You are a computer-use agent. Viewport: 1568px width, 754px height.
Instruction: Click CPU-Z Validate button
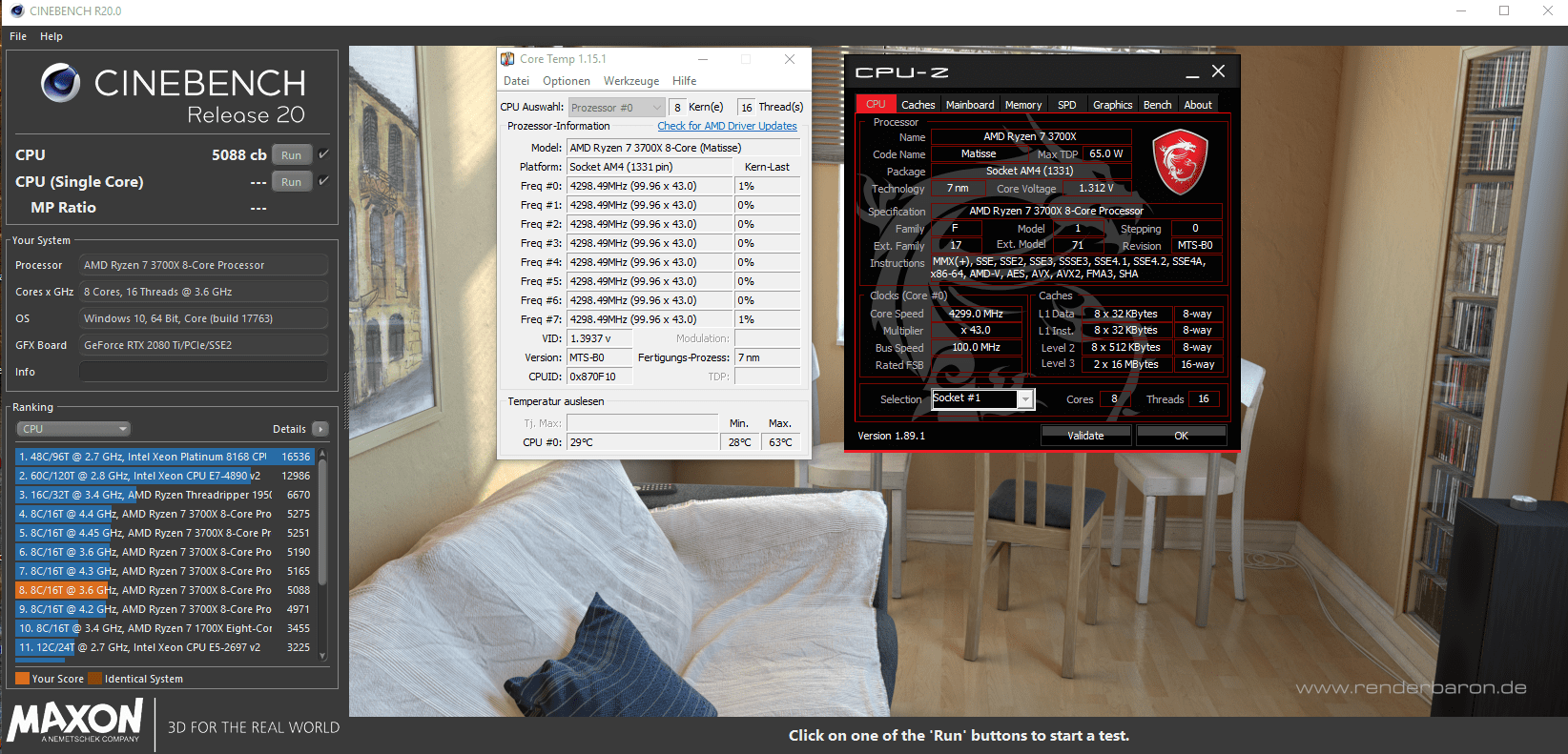1085,436
